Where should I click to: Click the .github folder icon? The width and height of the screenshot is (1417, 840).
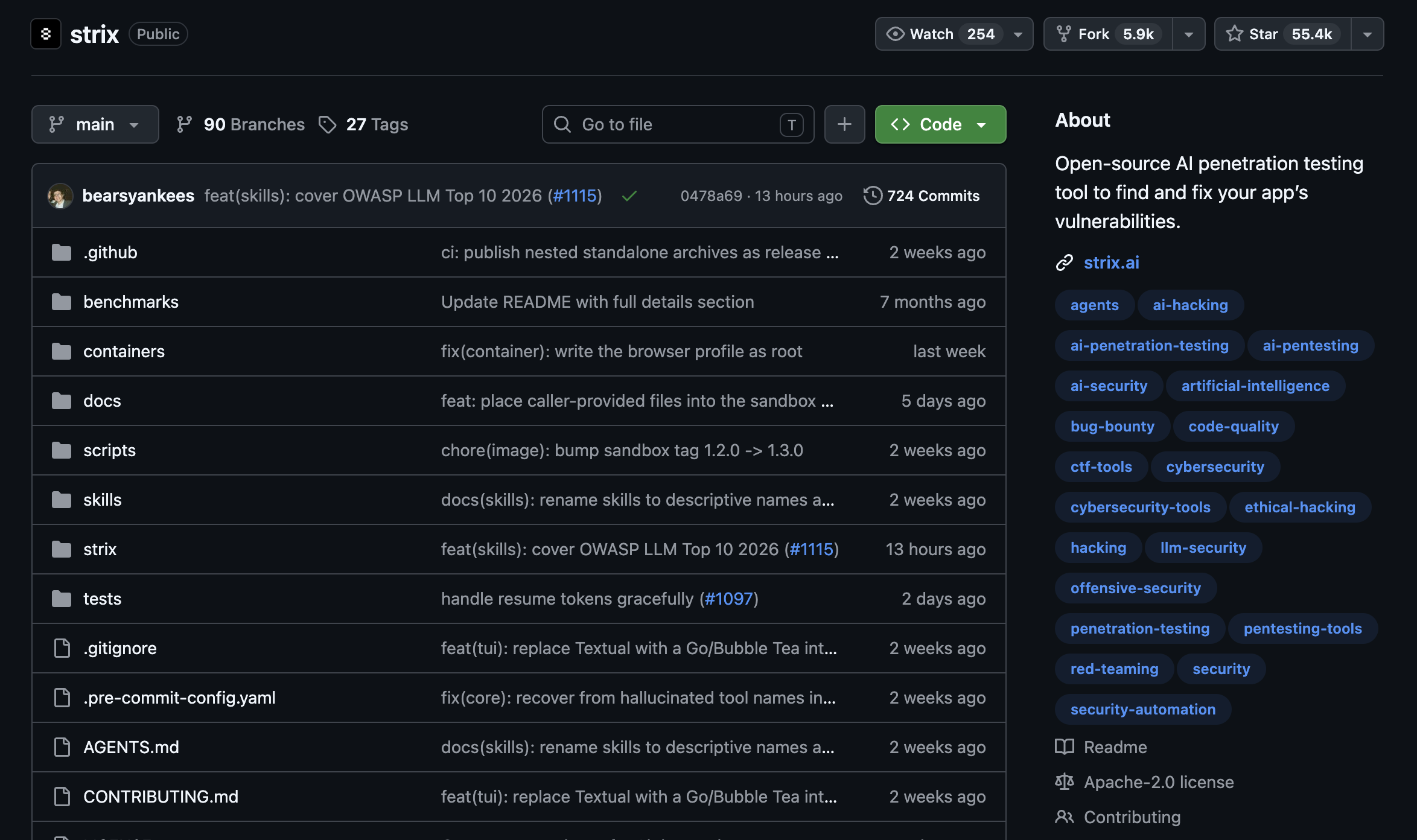(62, 252)
